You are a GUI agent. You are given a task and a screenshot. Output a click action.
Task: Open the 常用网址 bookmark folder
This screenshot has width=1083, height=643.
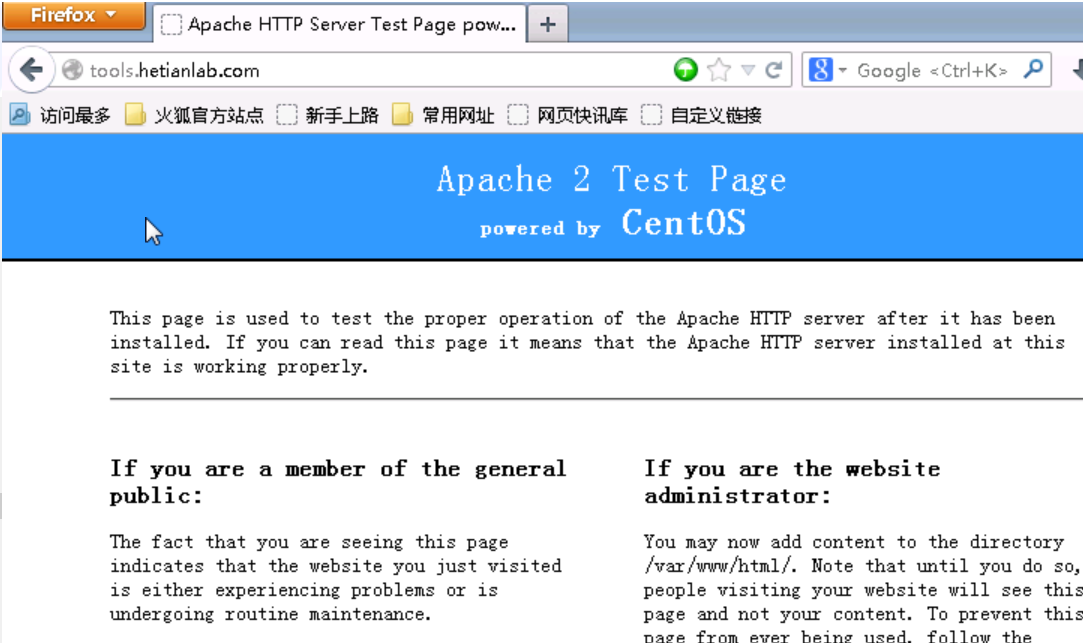coord(443,115)
